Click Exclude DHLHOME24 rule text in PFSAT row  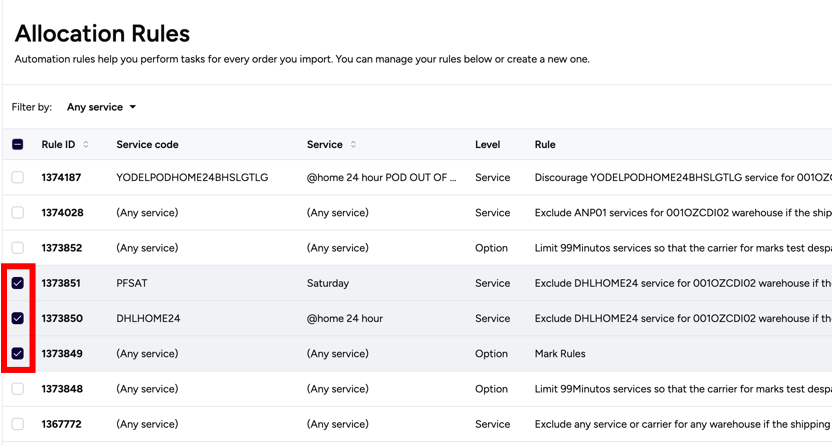point(683,283)
